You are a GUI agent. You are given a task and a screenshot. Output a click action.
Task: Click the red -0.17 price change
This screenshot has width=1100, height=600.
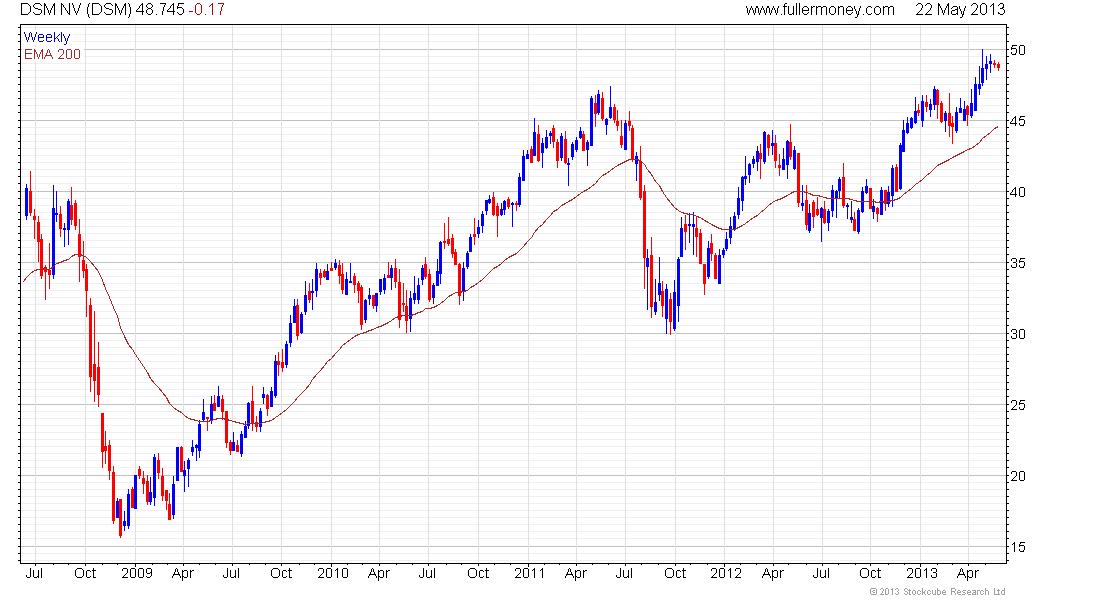pos(207,10)
